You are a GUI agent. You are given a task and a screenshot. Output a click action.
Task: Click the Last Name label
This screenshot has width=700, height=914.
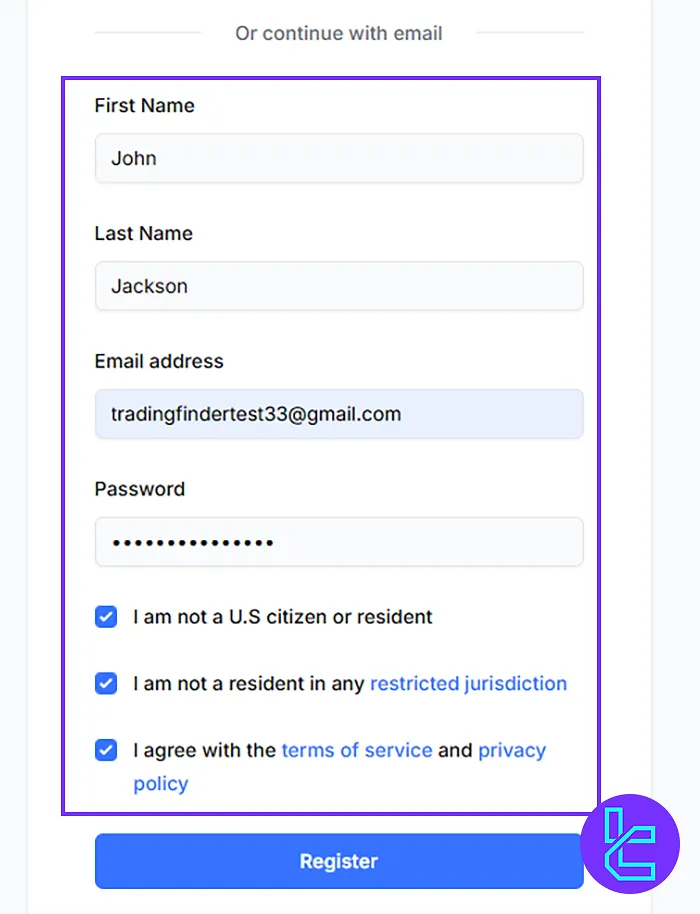tap(144, 233)
